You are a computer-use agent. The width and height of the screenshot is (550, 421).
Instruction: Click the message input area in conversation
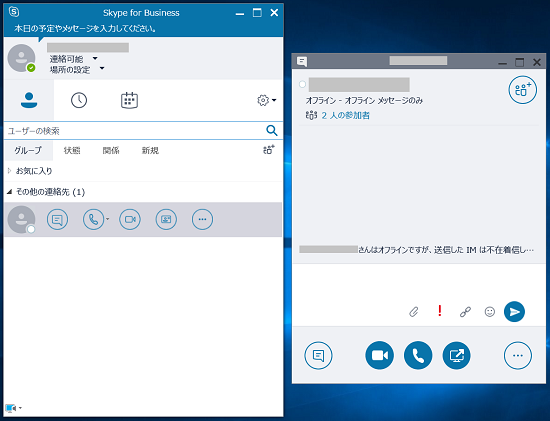pos(419,283)
